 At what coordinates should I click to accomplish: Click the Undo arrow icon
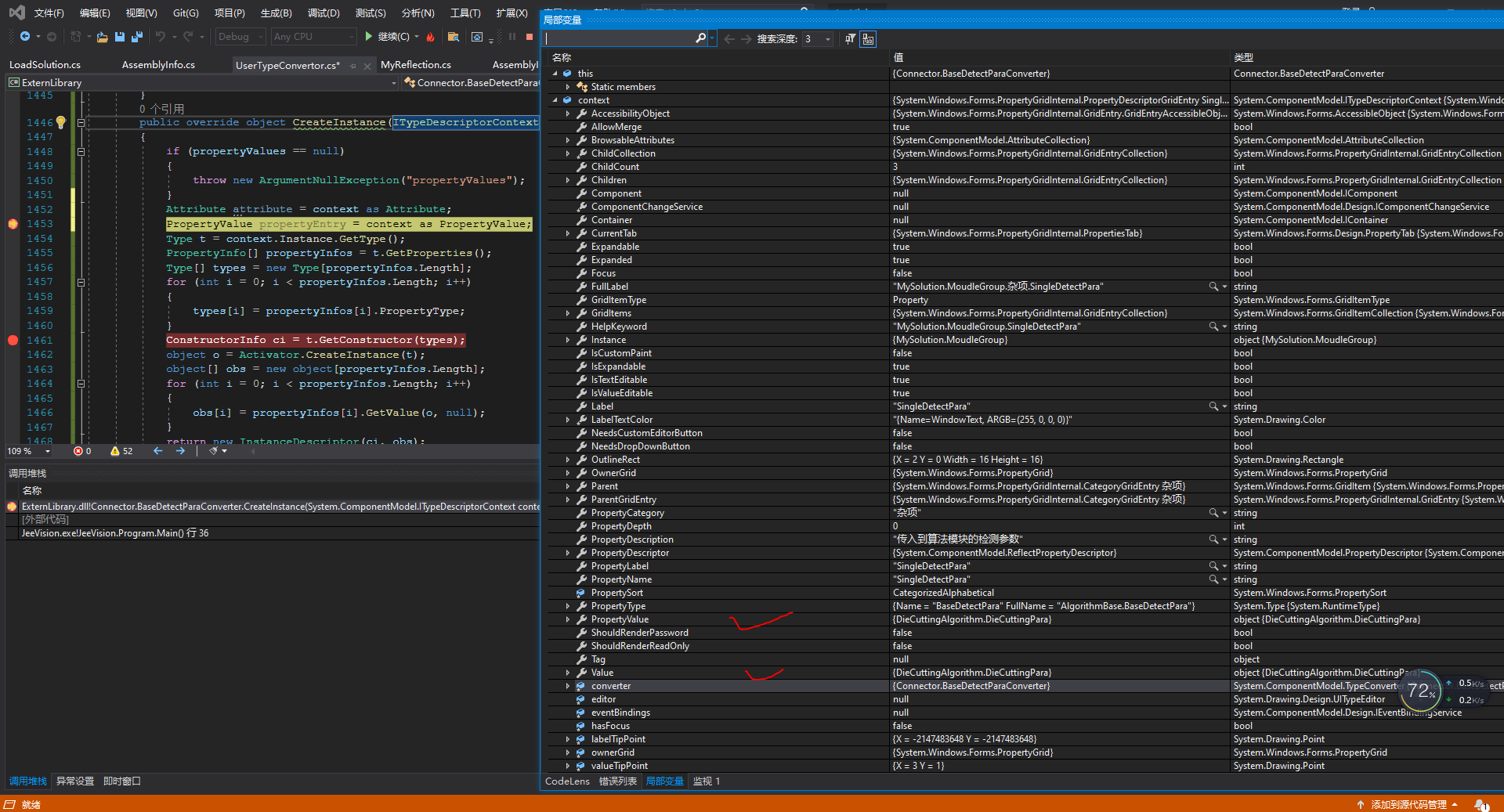coord(161,37)
